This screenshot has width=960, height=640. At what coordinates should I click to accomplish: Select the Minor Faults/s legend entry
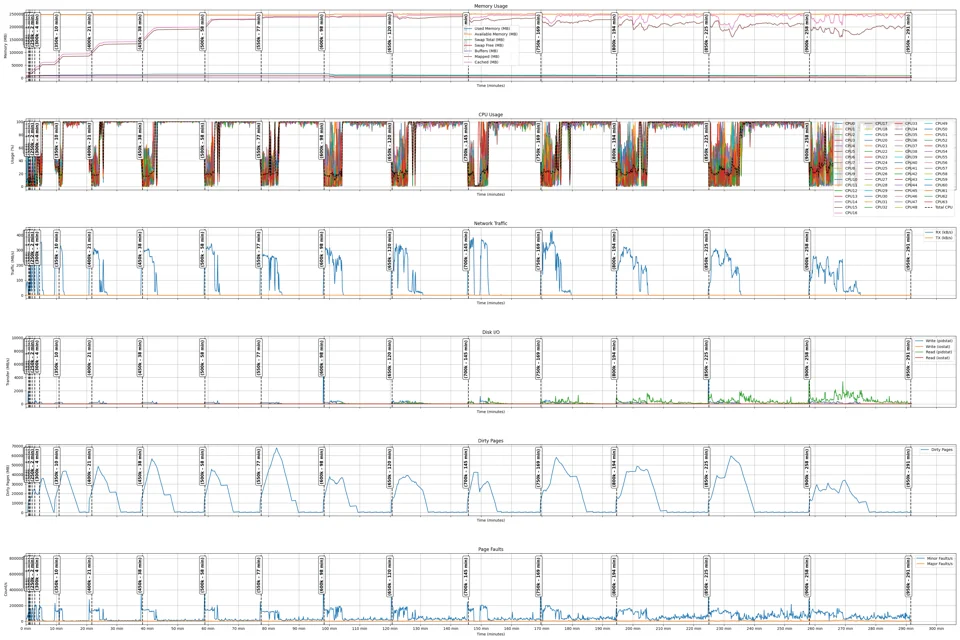click(935, 558)
